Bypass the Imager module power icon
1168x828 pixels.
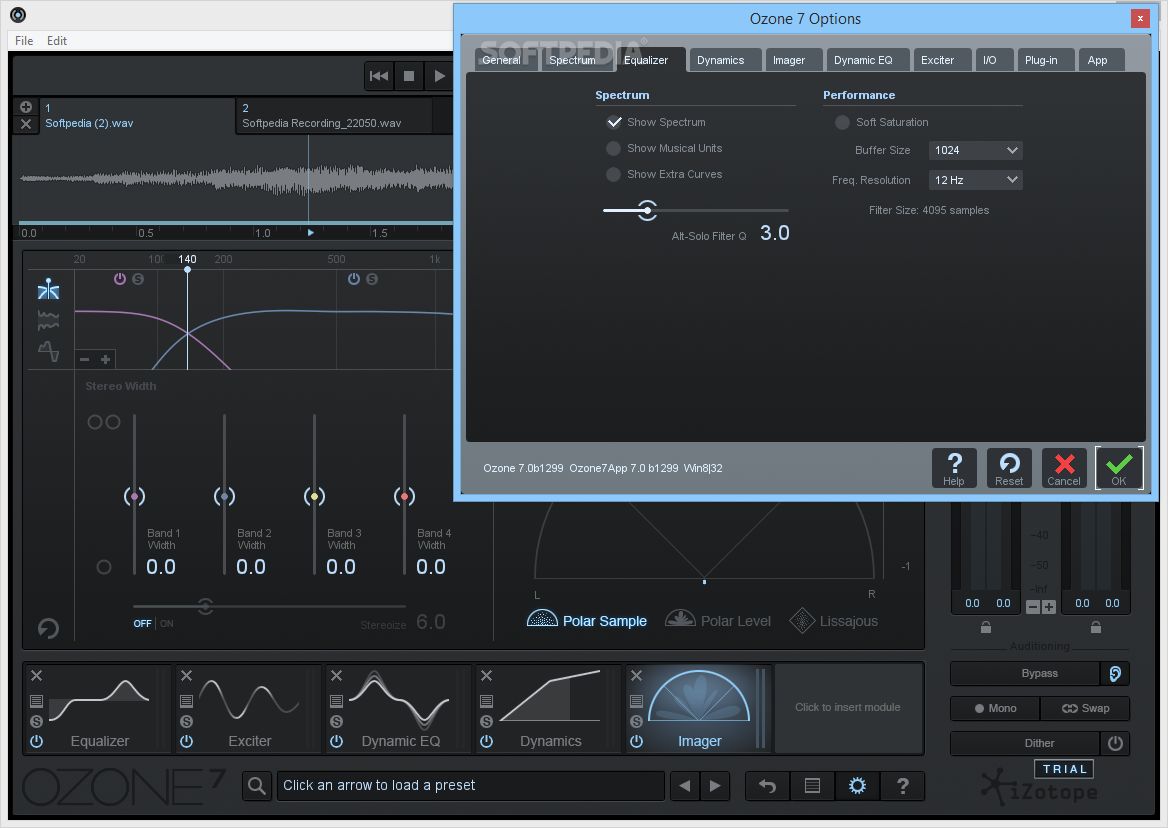(x=636, y=741)
